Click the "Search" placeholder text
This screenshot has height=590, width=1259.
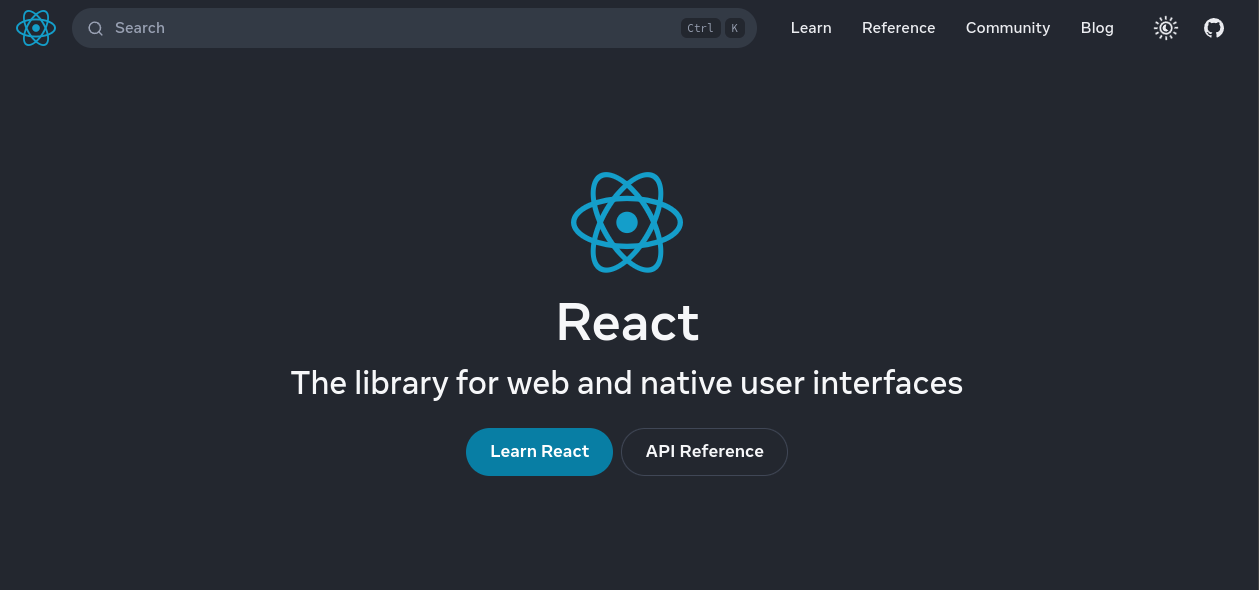click(x=140, y=28)
